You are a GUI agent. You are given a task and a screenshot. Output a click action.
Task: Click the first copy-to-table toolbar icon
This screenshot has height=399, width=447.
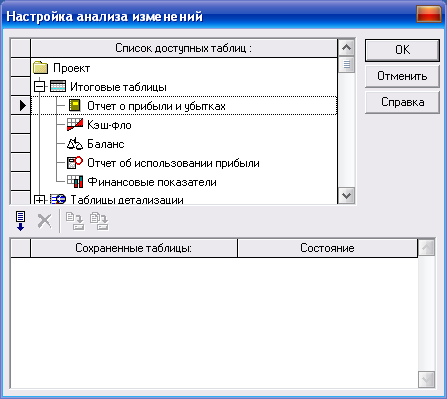(75, 221)
